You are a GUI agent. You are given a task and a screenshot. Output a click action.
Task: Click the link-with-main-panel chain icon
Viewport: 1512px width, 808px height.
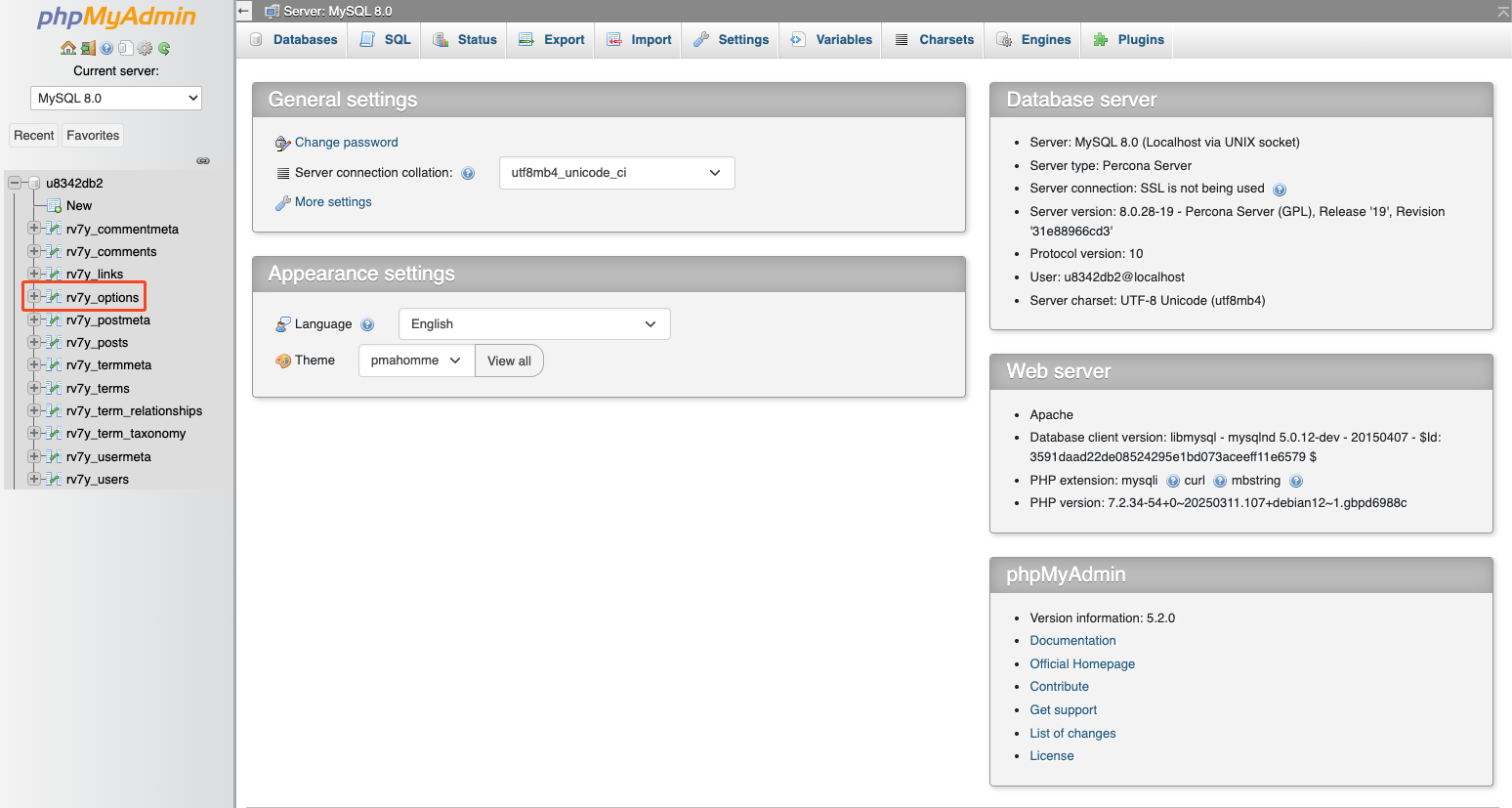point(203,160)
